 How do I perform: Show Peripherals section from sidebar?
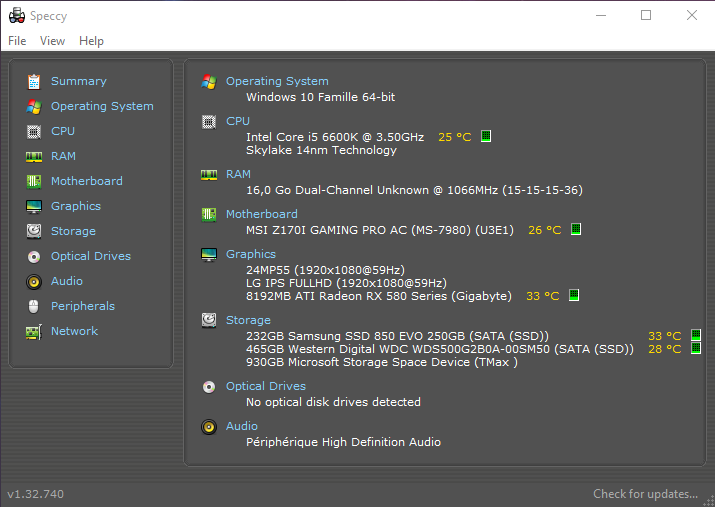click(x=83, y=306)
